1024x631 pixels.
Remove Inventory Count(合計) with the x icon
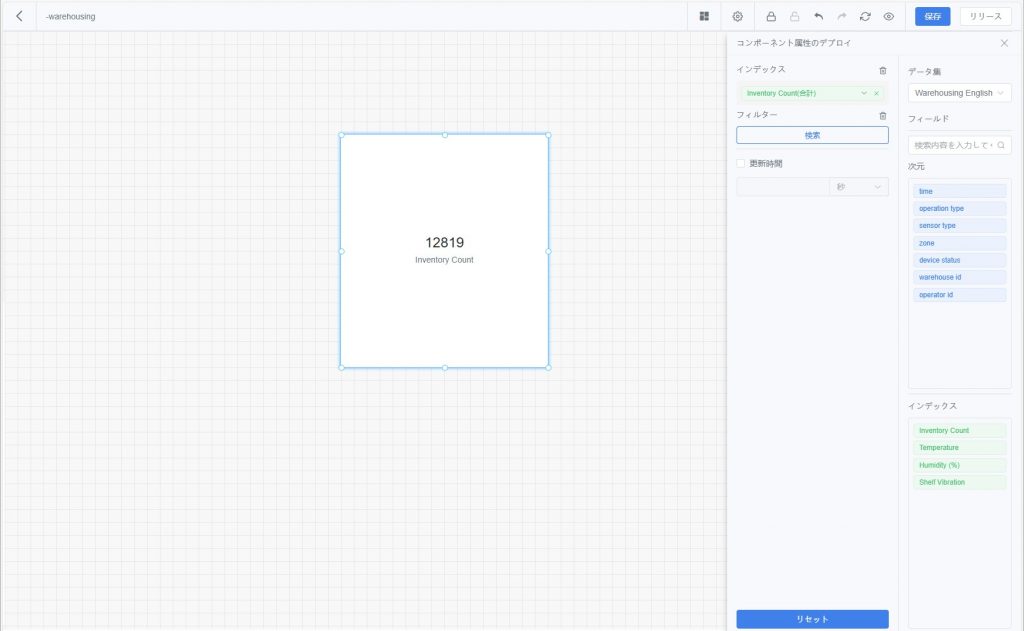coord(877,93)
